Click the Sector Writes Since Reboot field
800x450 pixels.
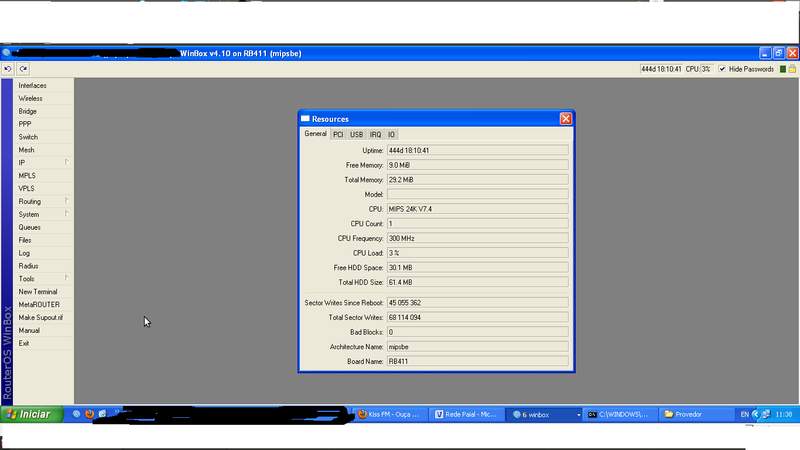478,303
